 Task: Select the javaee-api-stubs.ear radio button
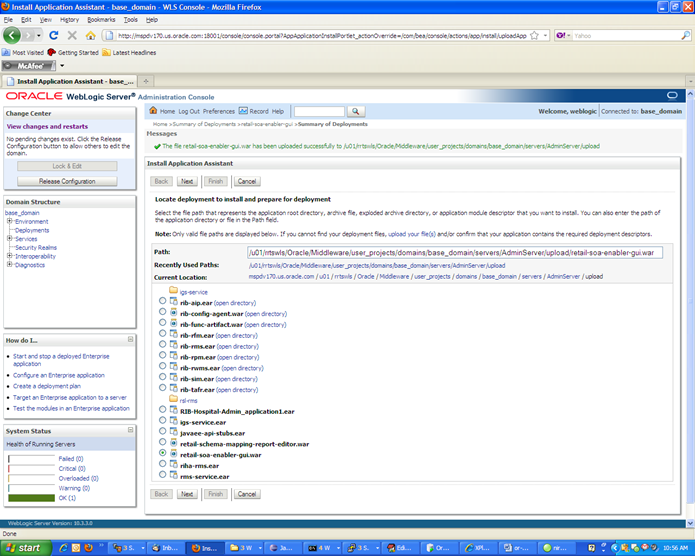(162, 431)
